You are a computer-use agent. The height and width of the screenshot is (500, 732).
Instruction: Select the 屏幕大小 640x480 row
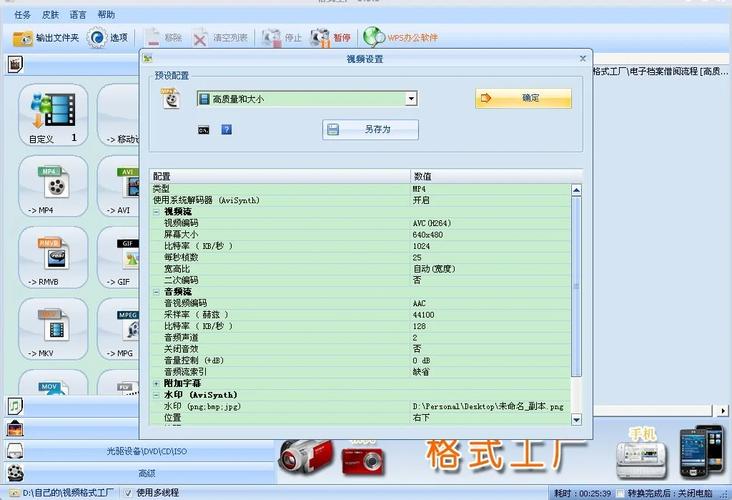(361, 235)
